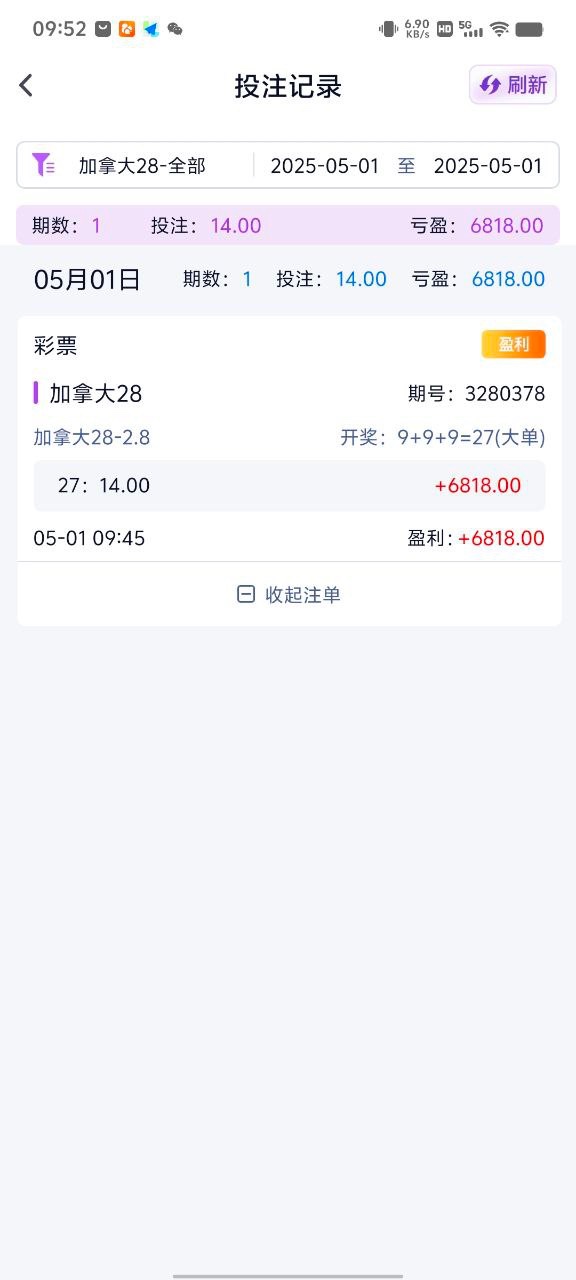Click the red +6818.00 profit amount
The image size is (576, 1280).
[478, 485]
